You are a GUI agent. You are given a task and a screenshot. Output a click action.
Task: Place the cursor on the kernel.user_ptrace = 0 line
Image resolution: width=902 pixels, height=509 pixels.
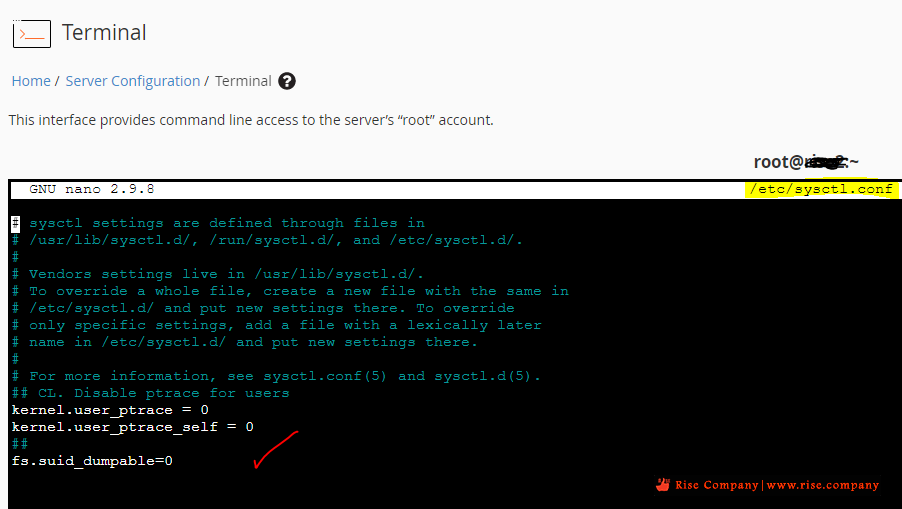coord(110,410)
